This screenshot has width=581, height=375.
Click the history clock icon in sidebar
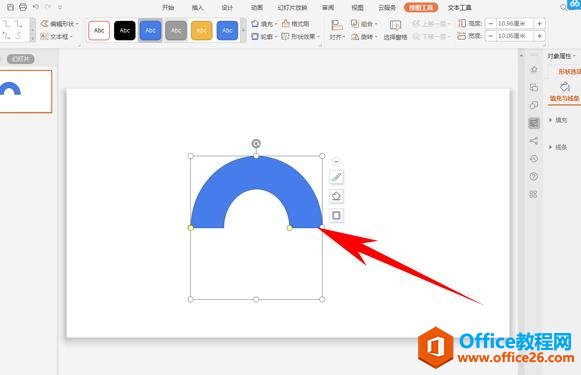pyautogui.click(x=534, y=159)
